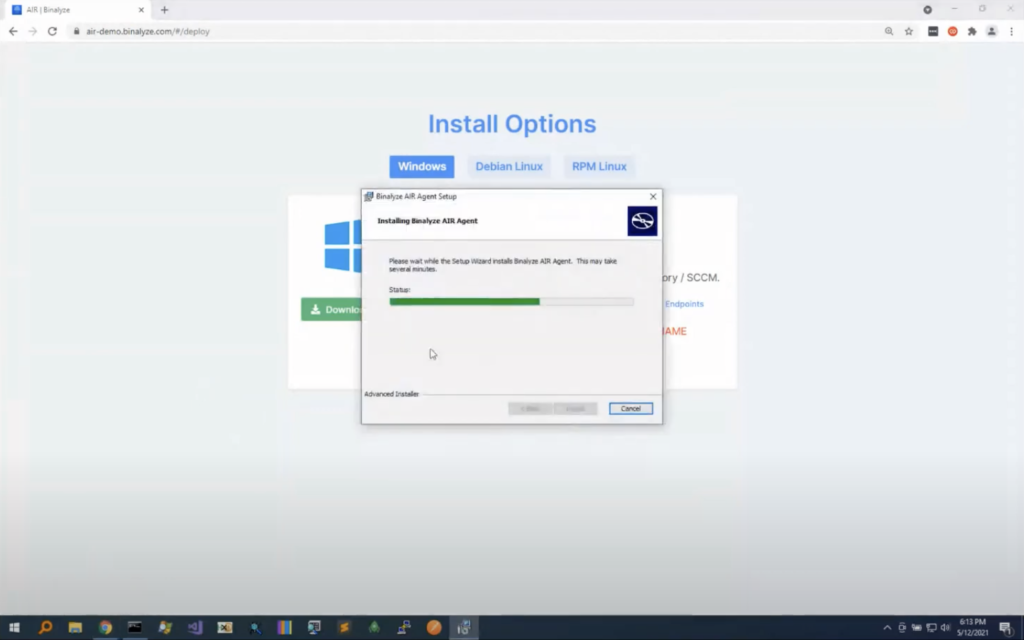This screenshot has height=640, width=1024.
Task: Open the Chrome three-dot menu
Action: pos(1011,31)
